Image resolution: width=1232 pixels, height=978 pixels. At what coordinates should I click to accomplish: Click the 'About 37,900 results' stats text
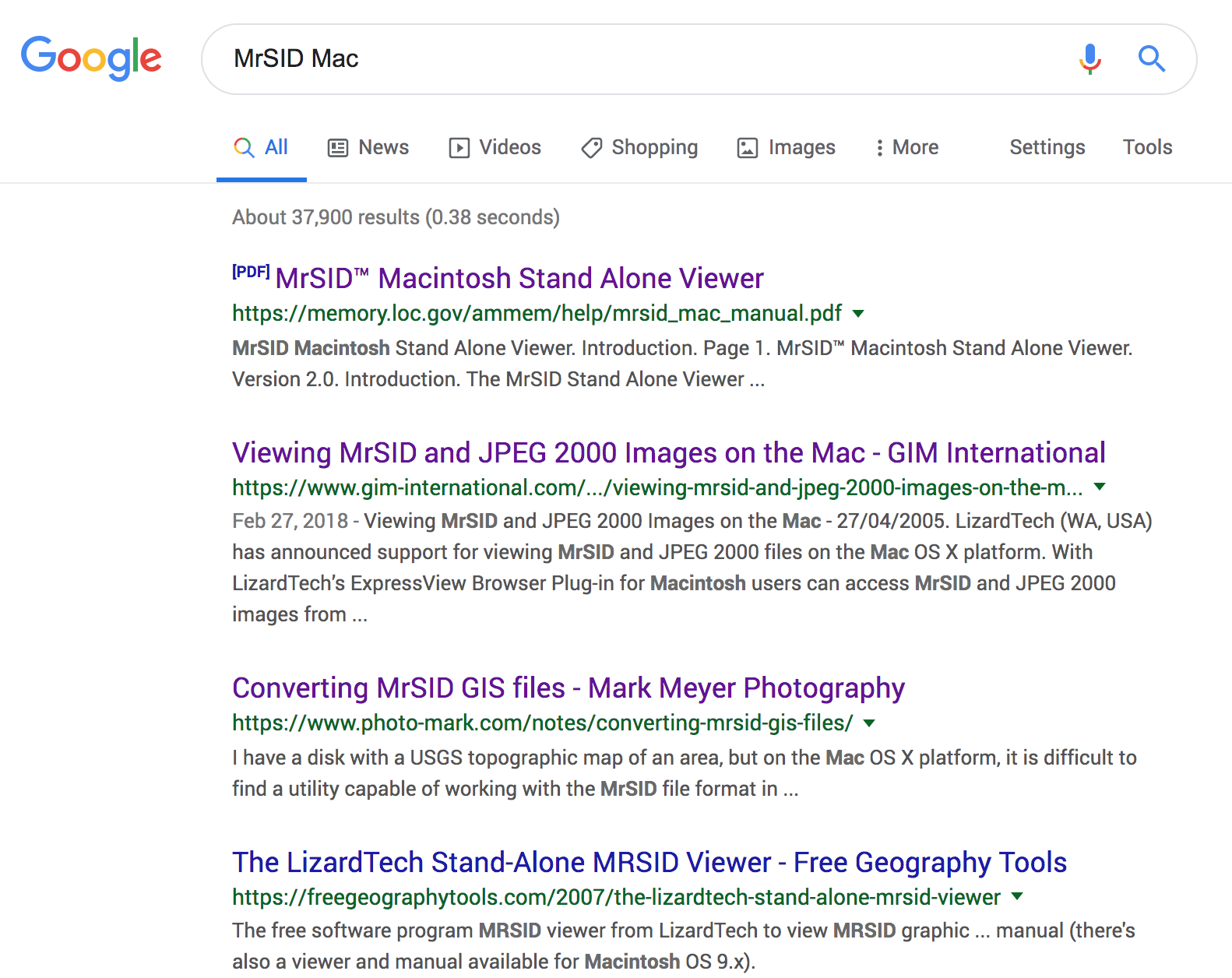click(396, 217)
